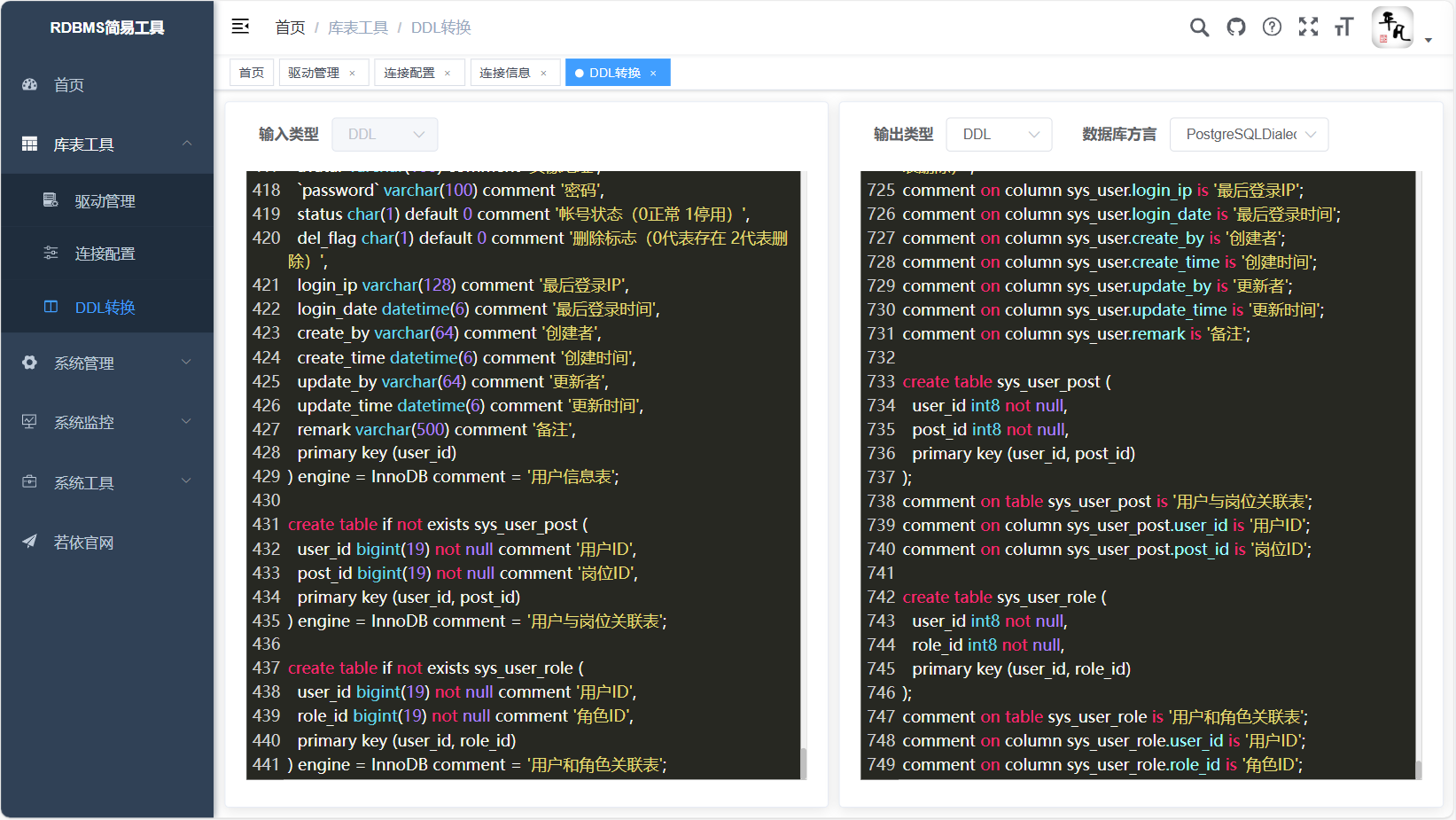
Task: Click the table icon beside 库表工具
Action: coord(30,144)
